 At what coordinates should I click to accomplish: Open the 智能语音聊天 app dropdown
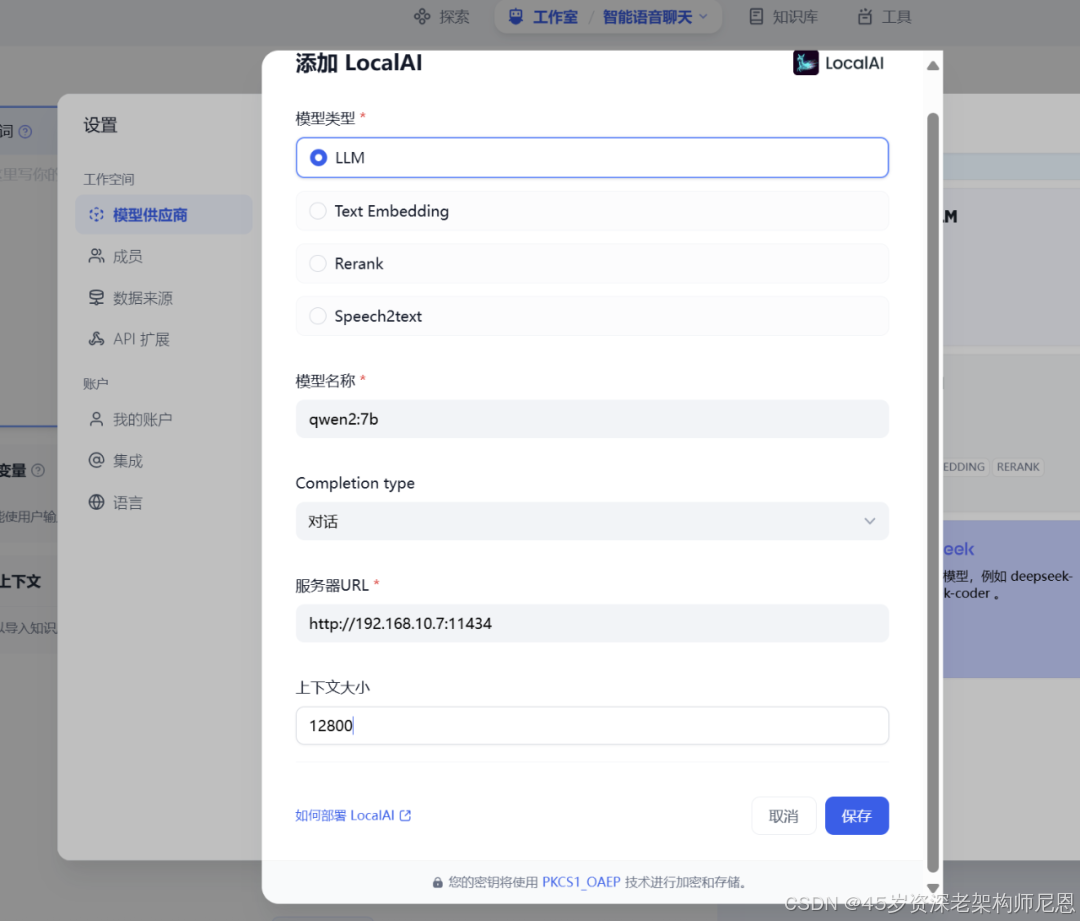[655, 17]
